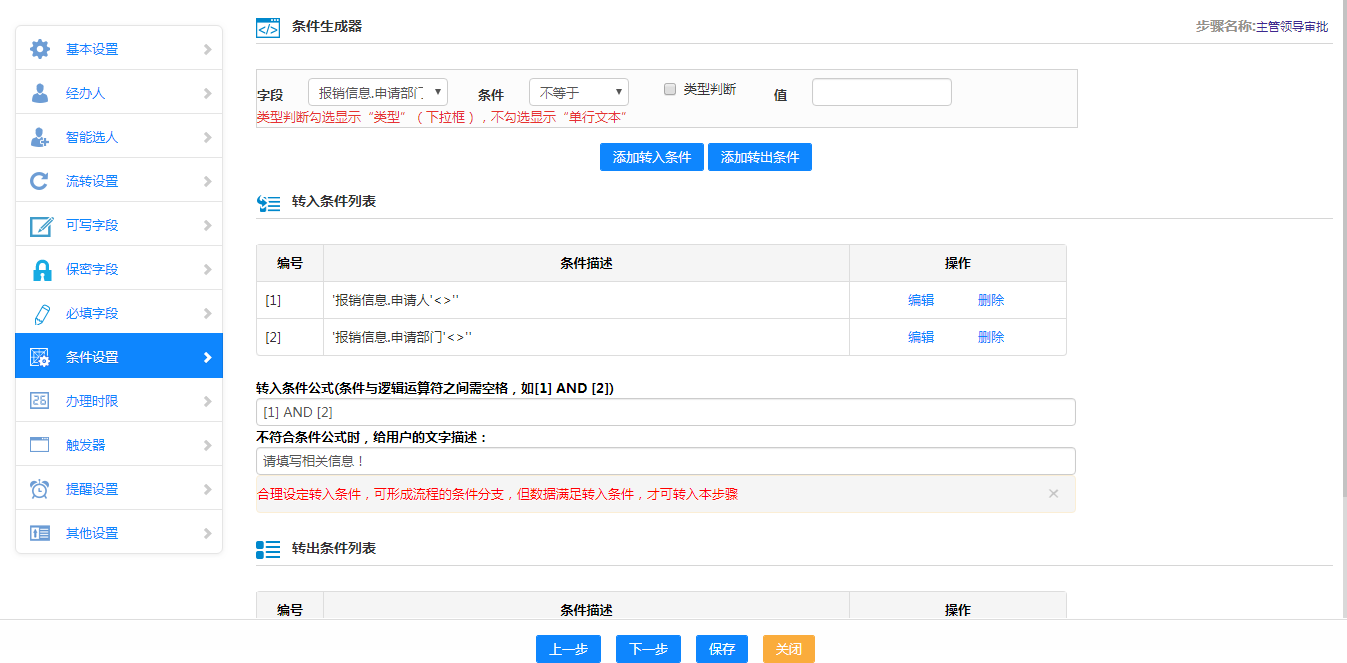Click the gear icon beside 基本设置
This screenshot has height=663, width=1347.
[40, 49]
